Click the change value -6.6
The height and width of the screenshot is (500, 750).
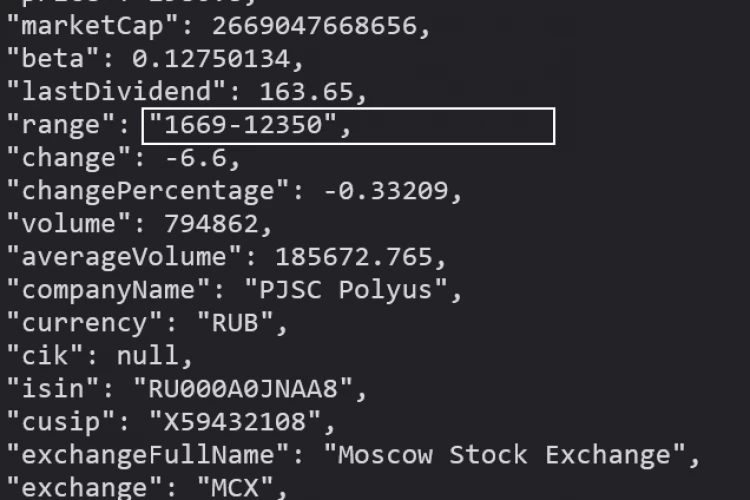pyautogui.click(x=196, y=158)
